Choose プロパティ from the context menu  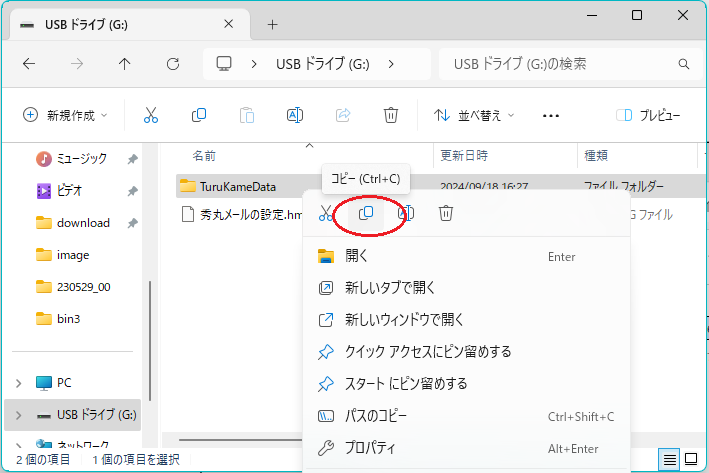point(466,448)
